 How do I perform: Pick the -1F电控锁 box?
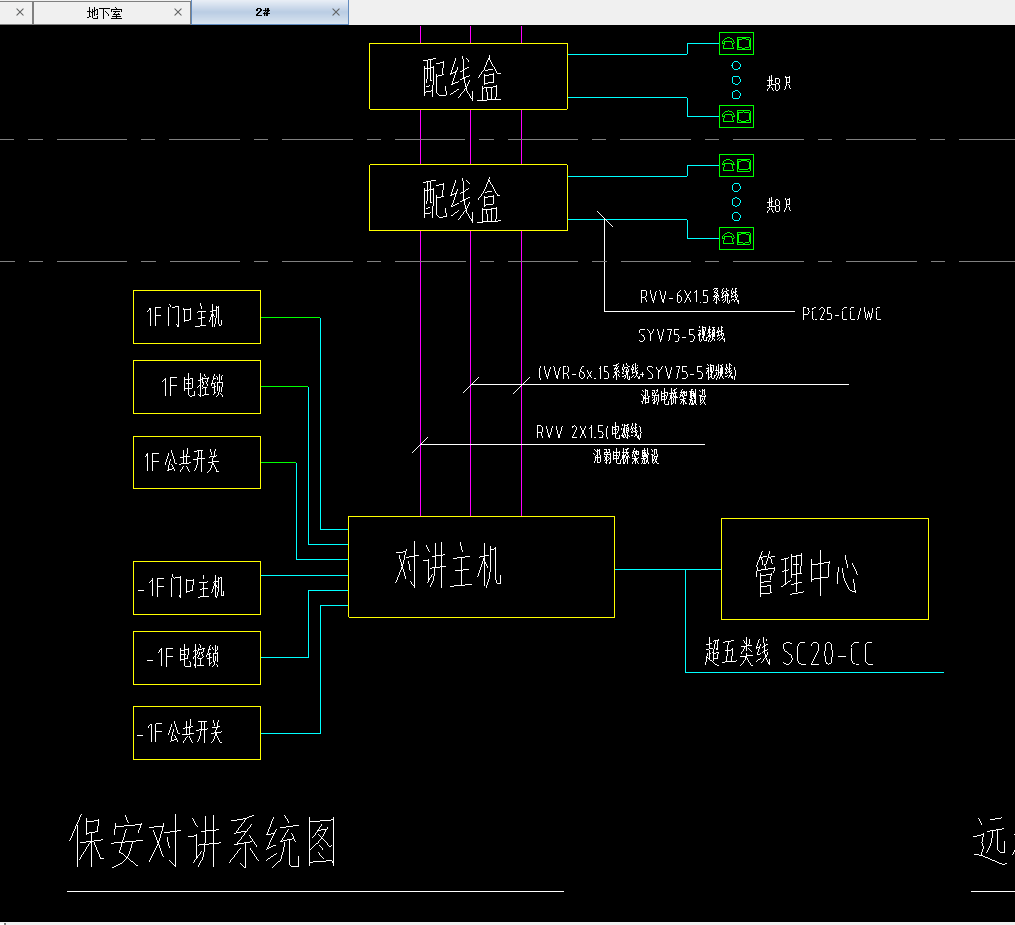click(x=197, y=658)
